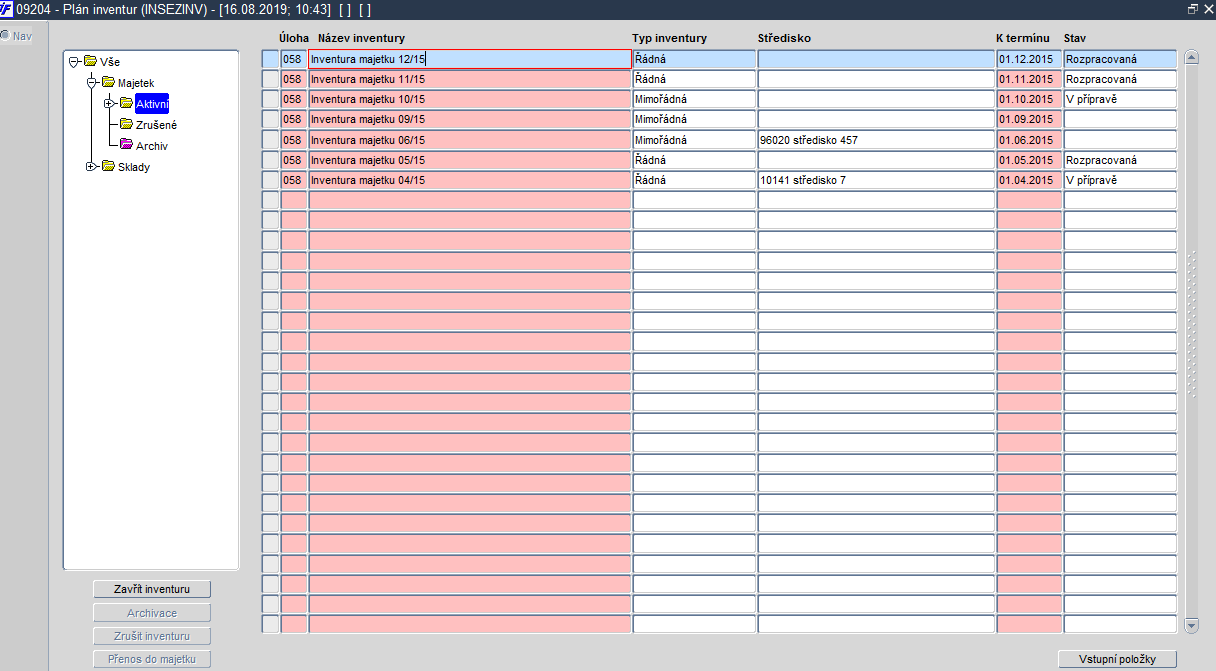1216x671 pixels.
Task: Open Vstupní položky
Action: tap(1118, 659)
